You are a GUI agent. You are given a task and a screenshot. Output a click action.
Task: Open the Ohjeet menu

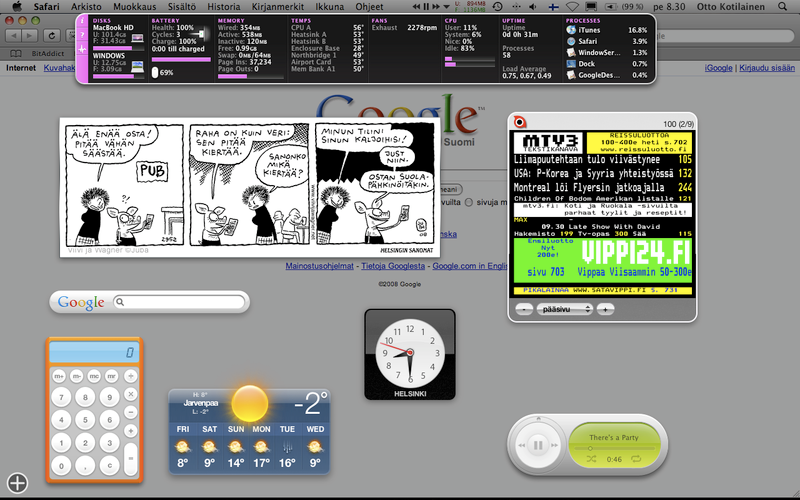(369, 7)
